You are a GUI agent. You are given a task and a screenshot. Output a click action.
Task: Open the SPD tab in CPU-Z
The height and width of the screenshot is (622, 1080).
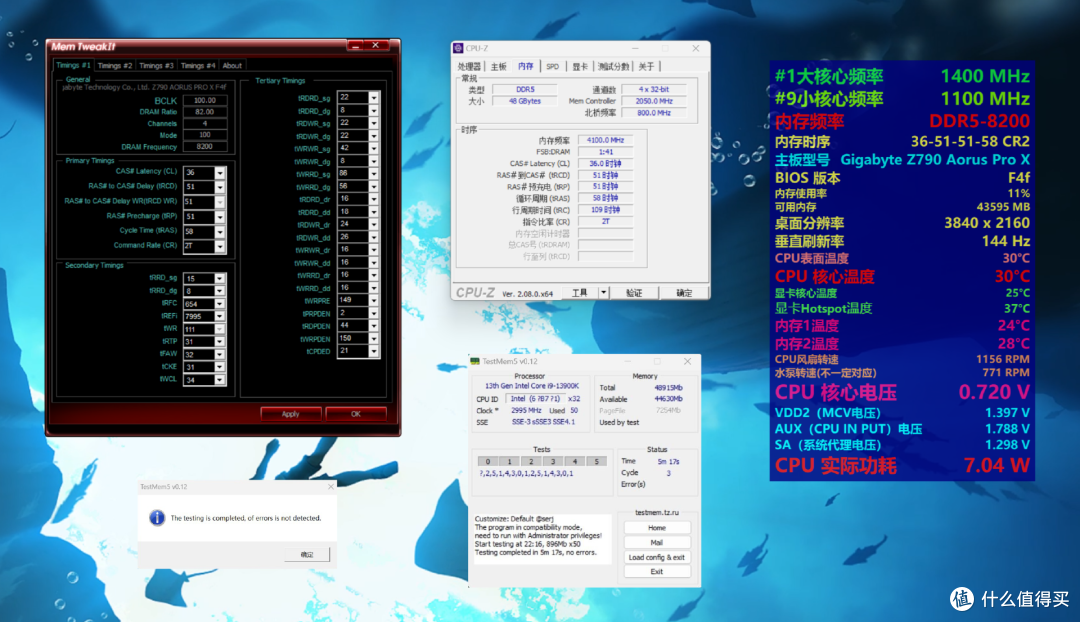coord(552,67)
